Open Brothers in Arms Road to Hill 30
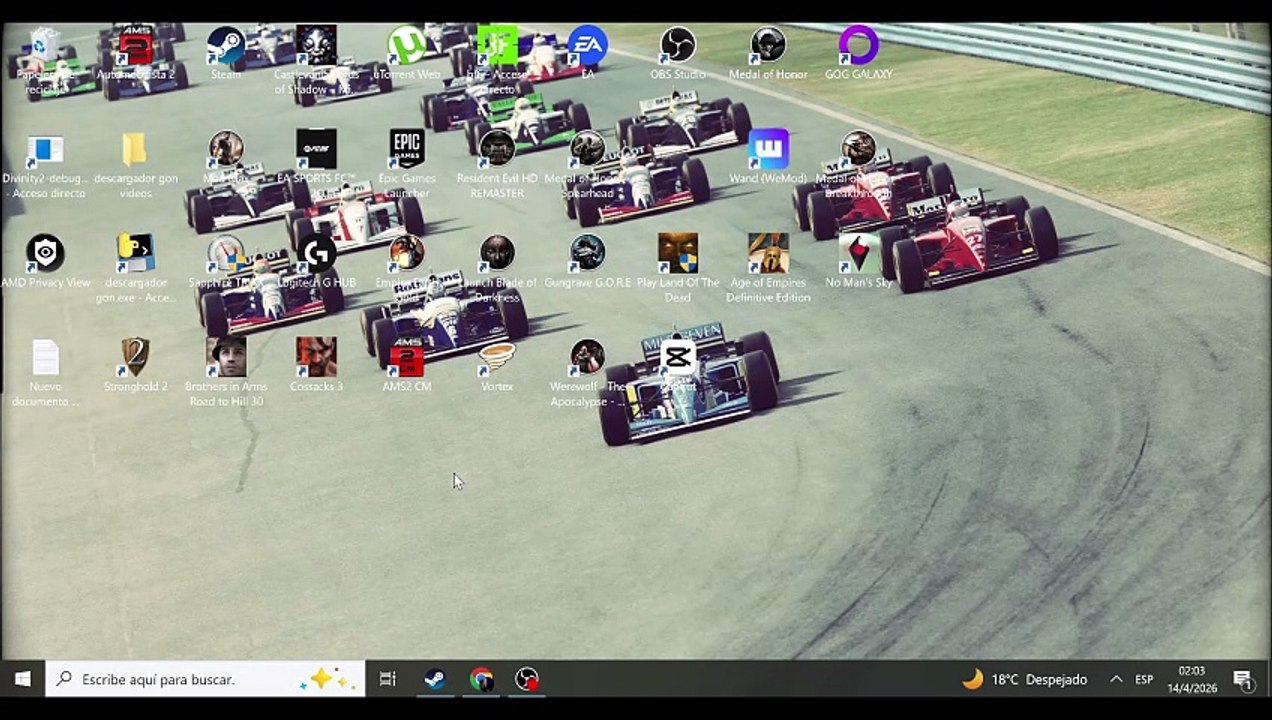Screen dimensions: 1272x720 pyautogui.click(x=226, y=373)
